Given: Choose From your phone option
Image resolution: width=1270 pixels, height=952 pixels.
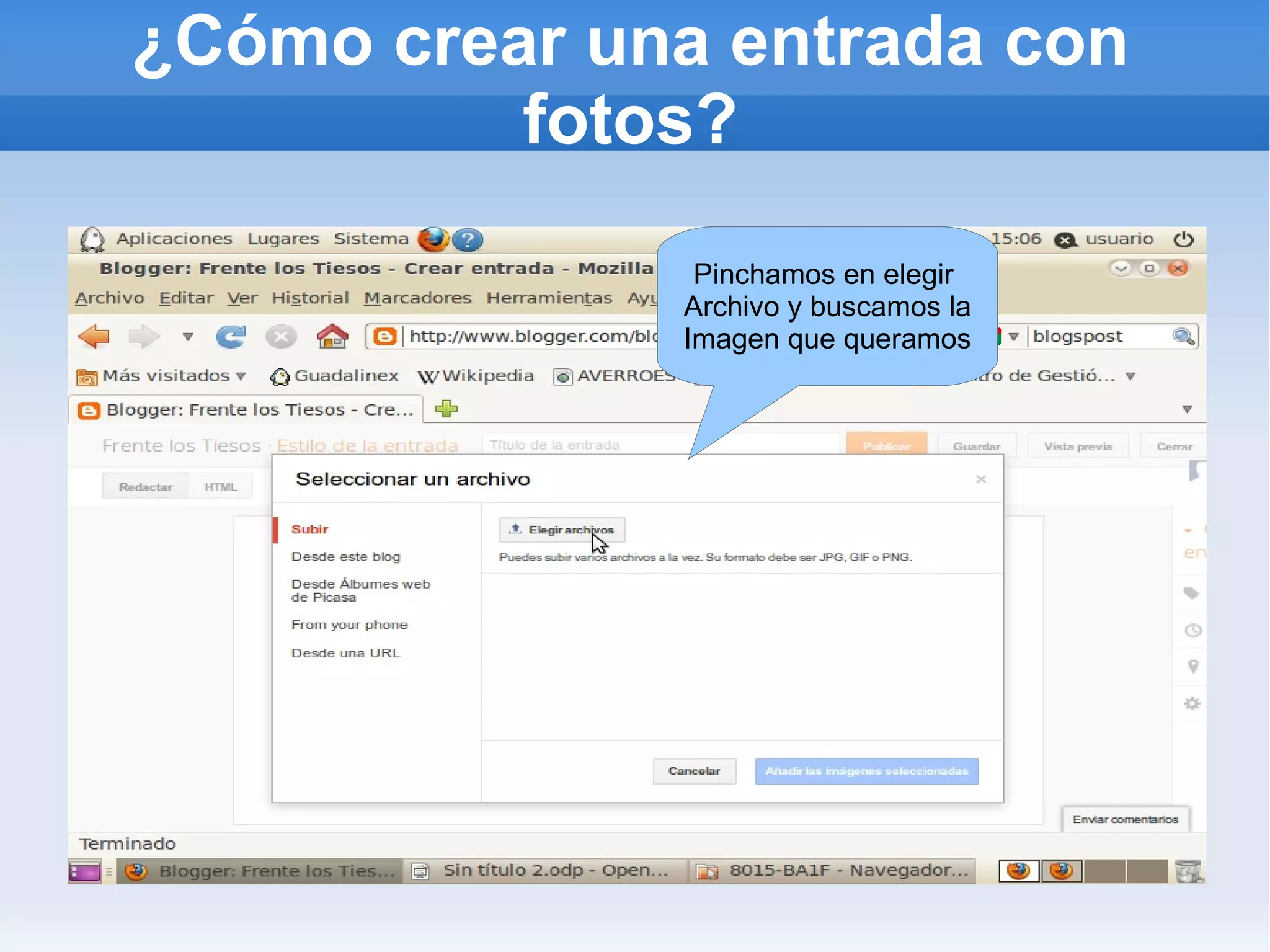Looking at the screenshot, I should [350, 625].
